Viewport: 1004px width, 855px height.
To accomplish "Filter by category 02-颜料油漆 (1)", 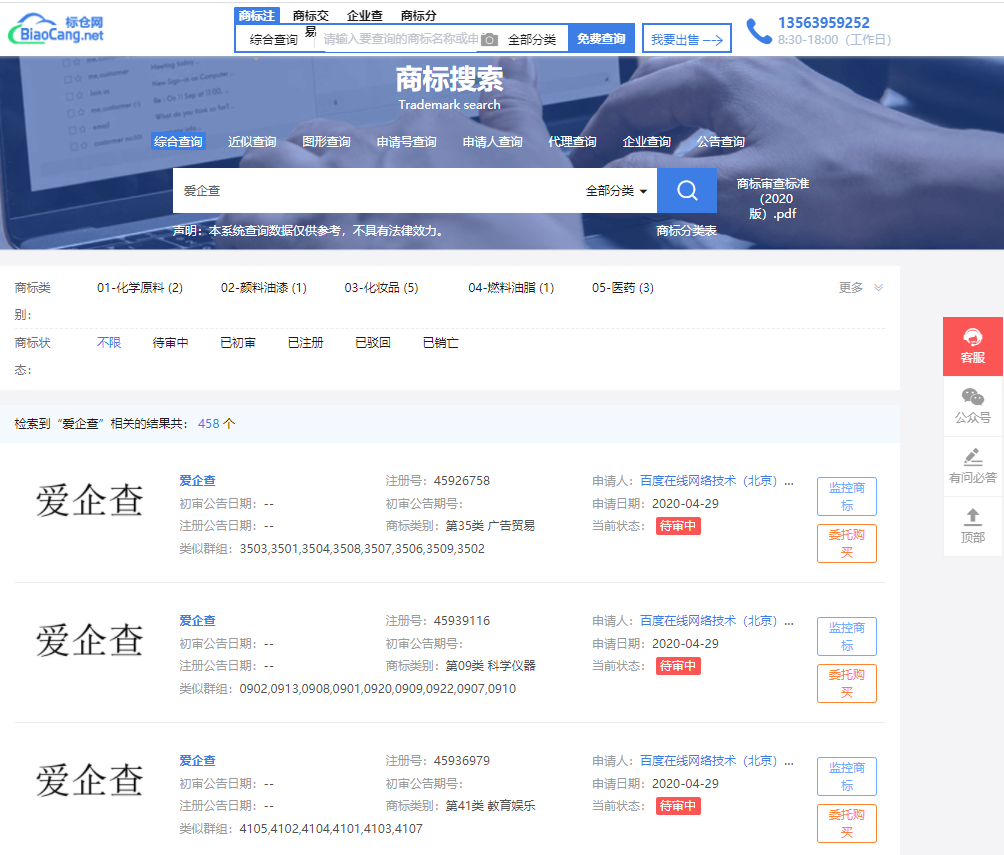I will pos(264,288).
